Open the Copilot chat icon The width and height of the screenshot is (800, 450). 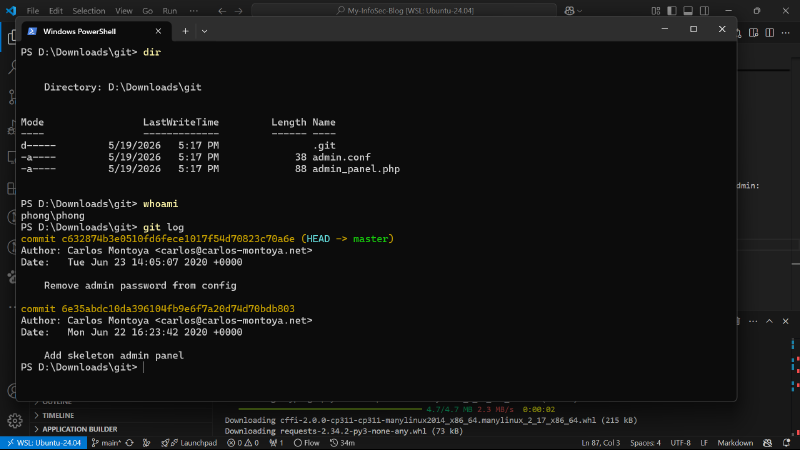click(x=569, y=11)
